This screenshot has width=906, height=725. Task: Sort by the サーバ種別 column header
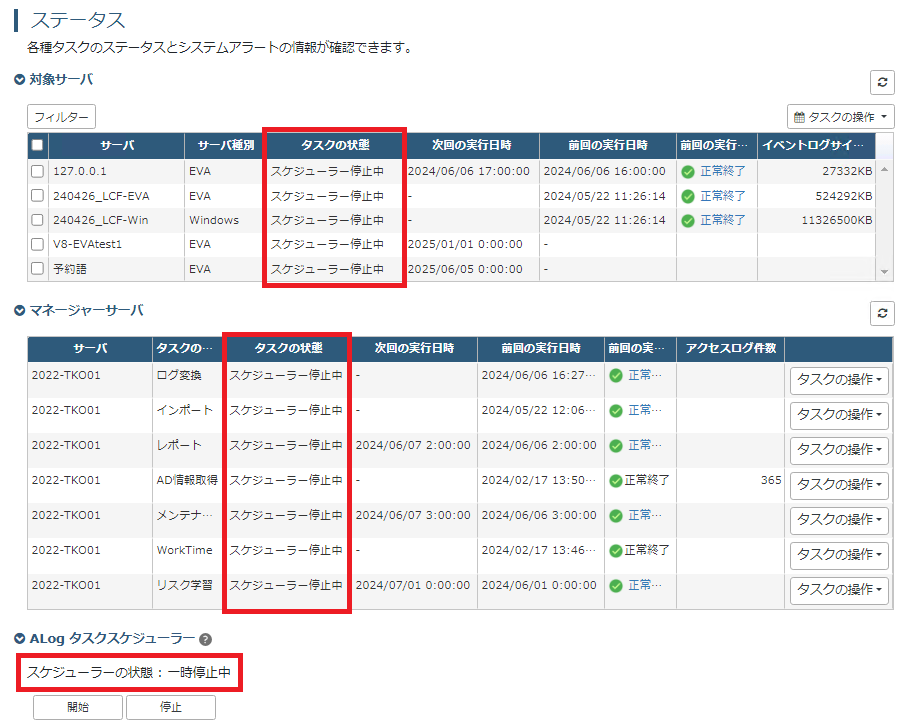(x=225, y=146)
